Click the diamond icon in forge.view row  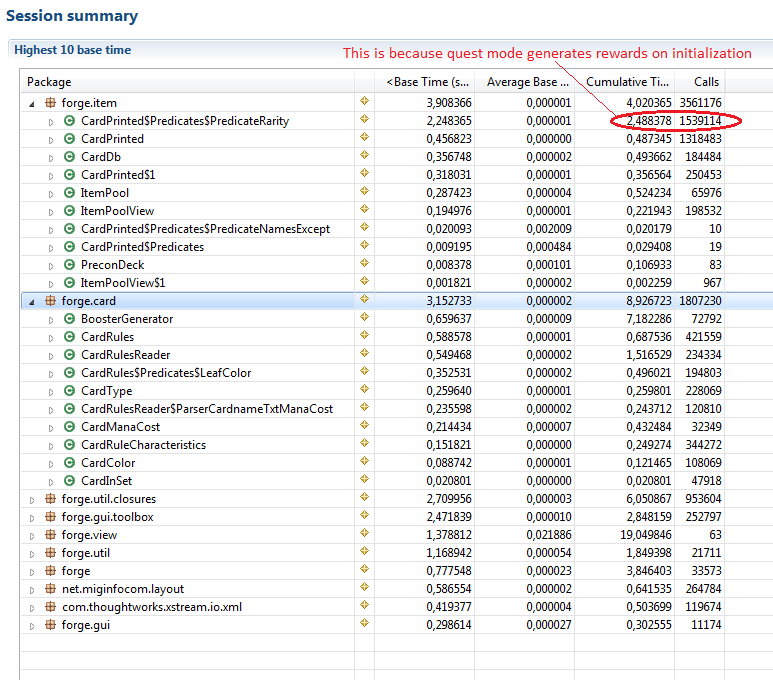coord(364,534)
